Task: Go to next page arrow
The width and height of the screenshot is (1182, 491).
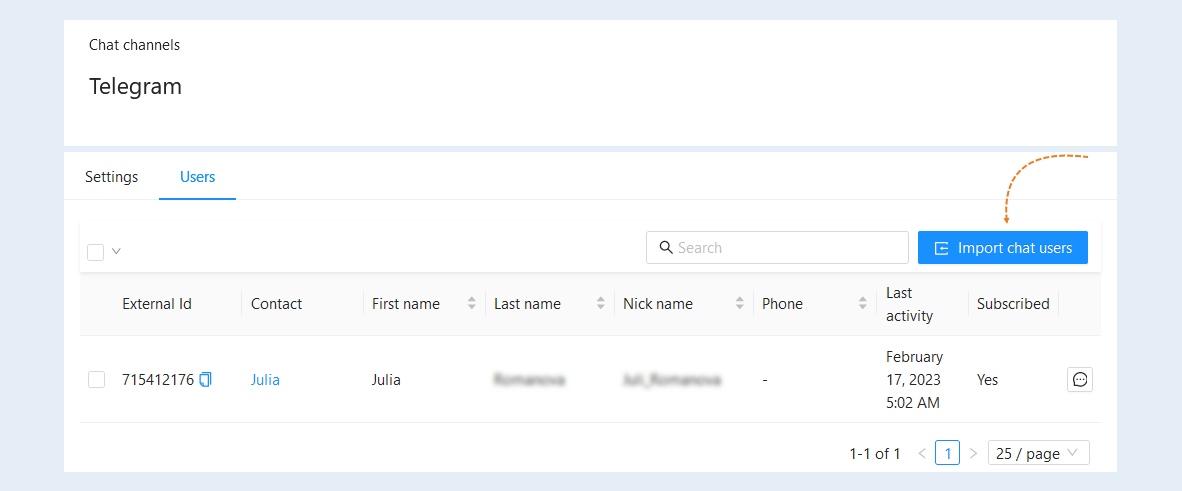Action: pos(973,453)
